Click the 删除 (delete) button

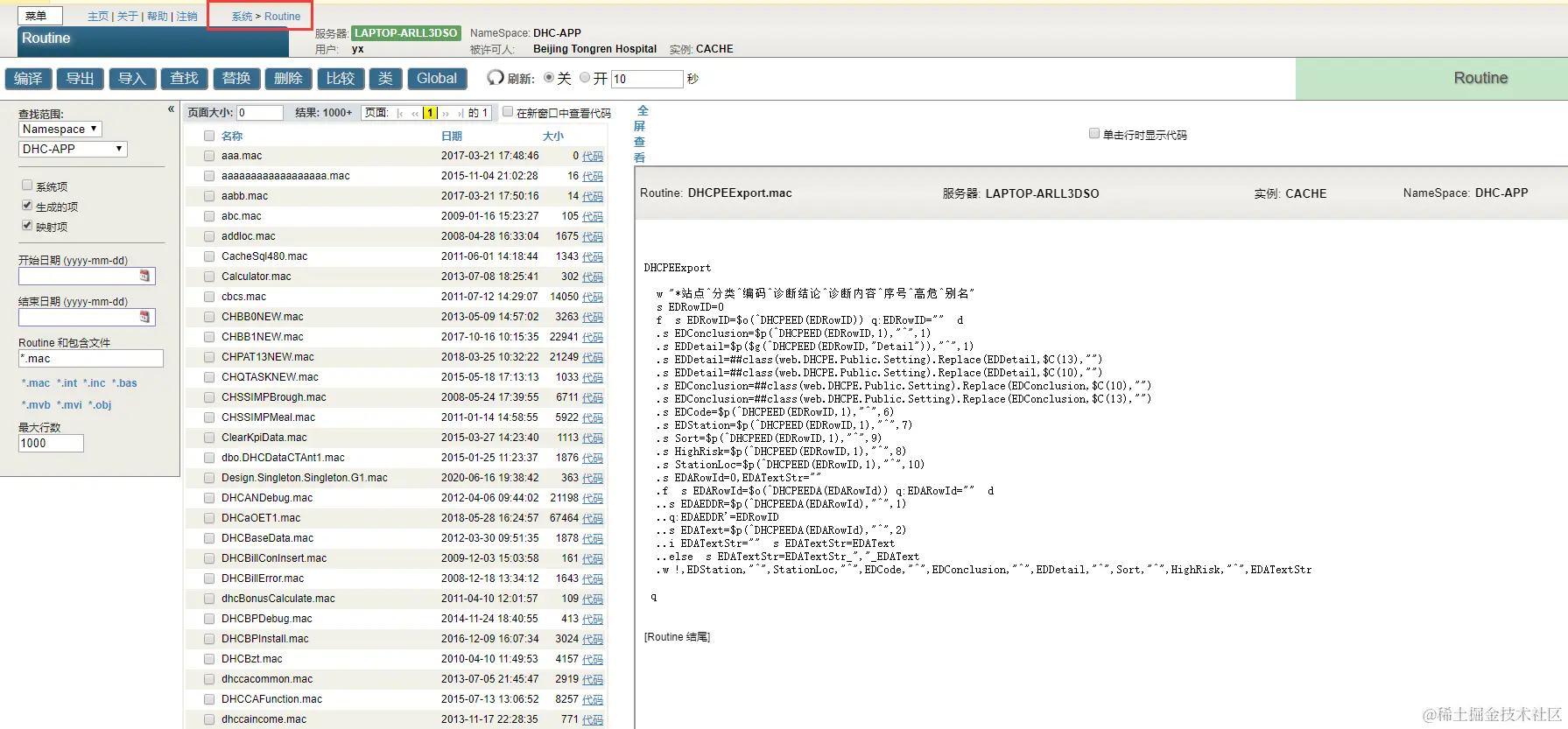(x=288, y=79)
